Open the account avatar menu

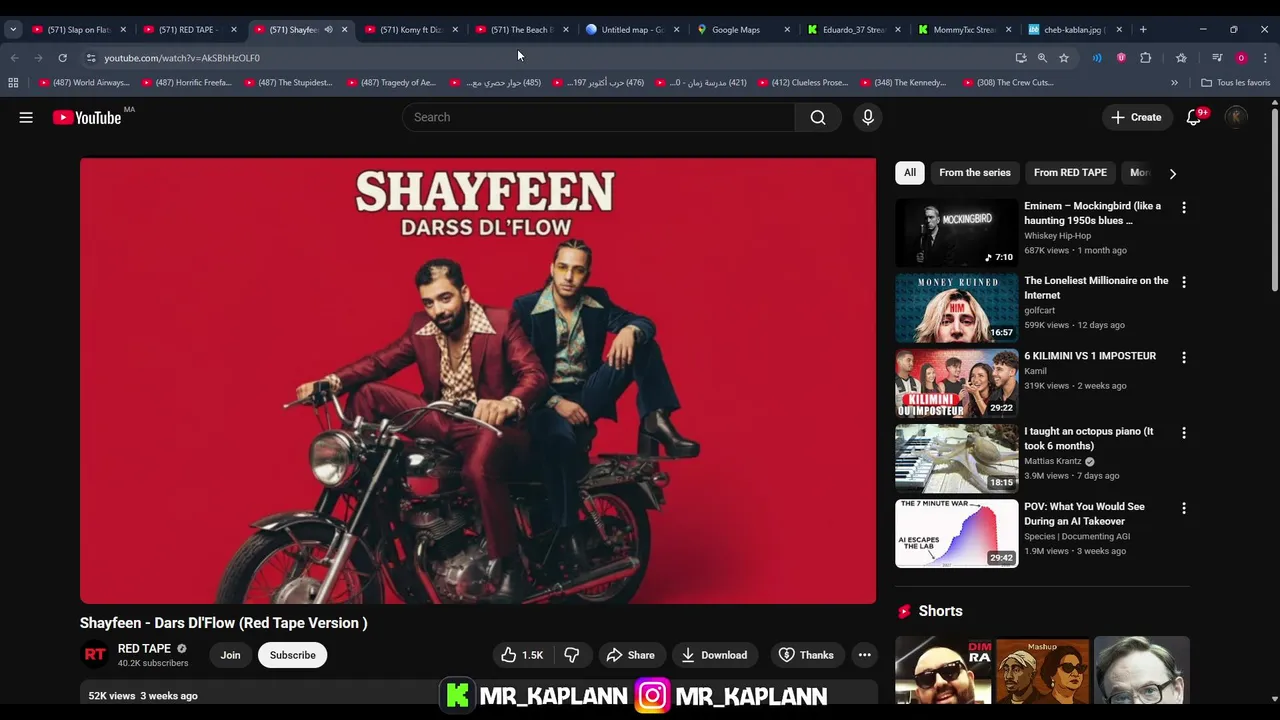[x=1236, y=117]
